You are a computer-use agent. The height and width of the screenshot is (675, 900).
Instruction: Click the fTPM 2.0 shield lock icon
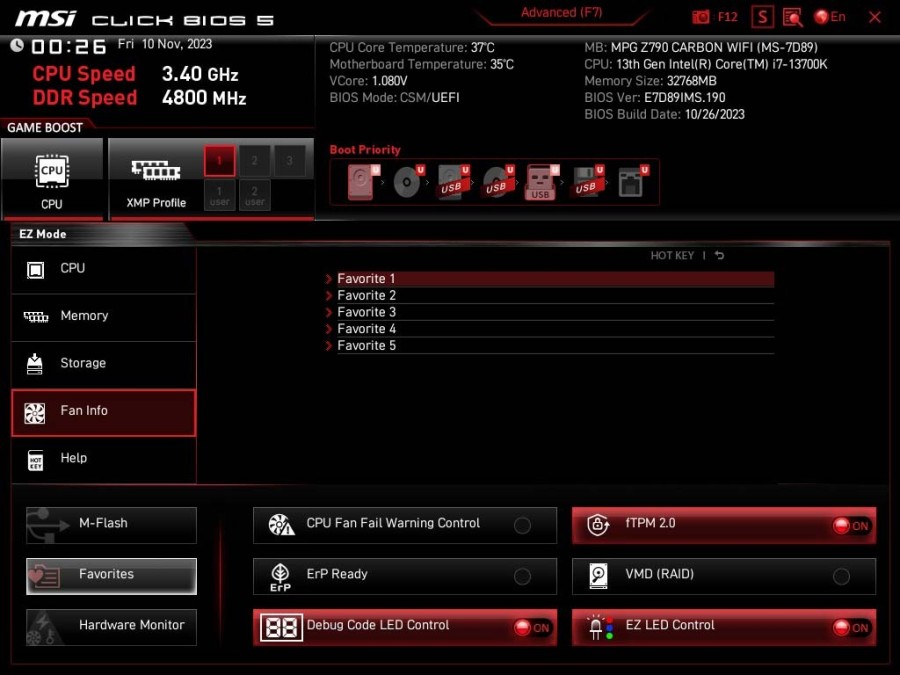[x=598, y=525]
